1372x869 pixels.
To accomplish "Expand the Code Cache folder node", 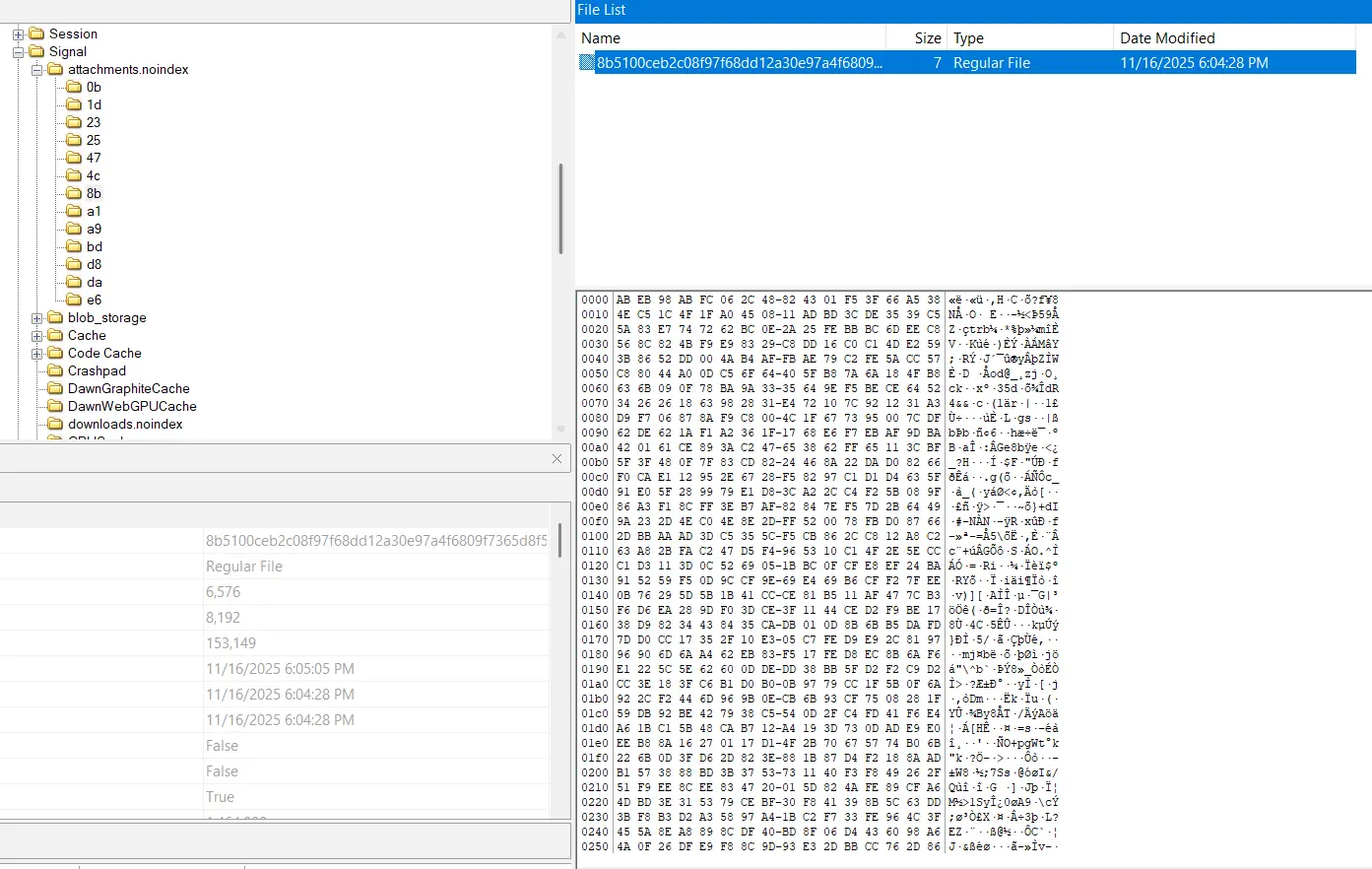I will coord(36,354).
